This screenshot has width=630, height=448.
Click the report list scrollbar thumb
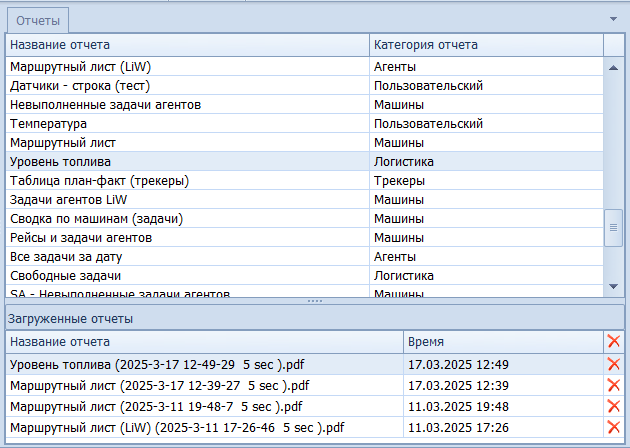[616, 228]
